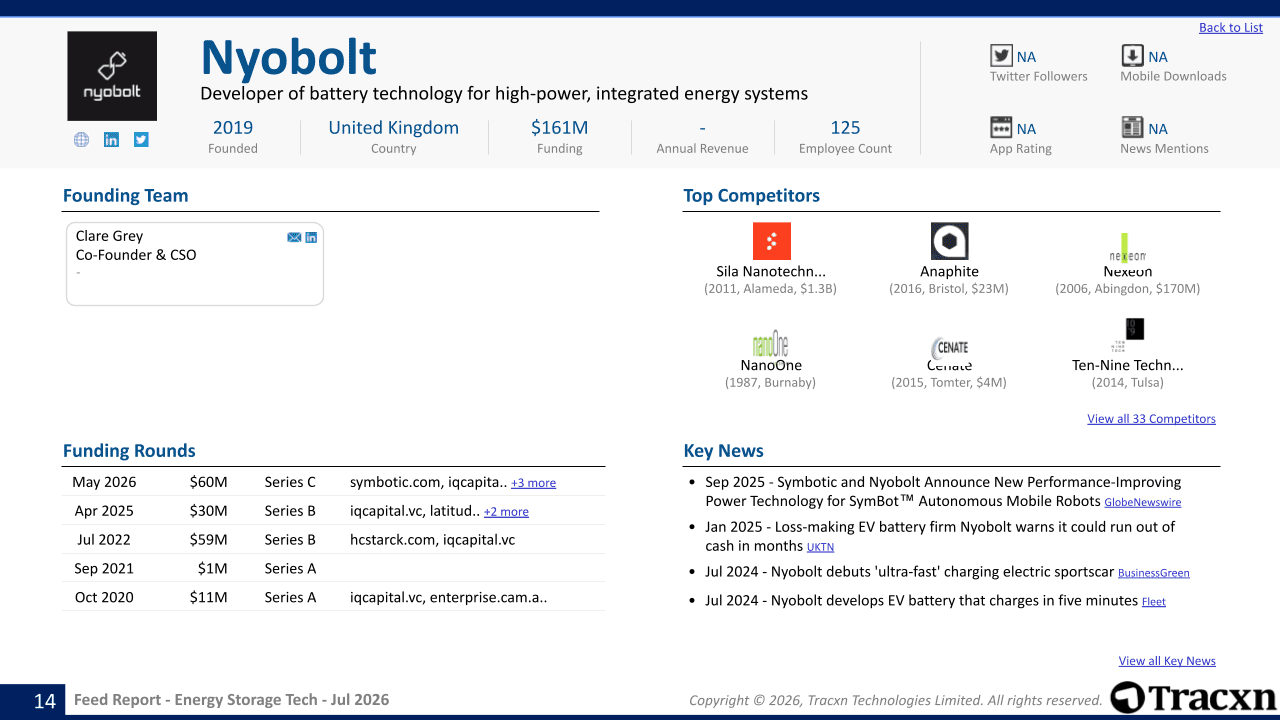Go back via Back to List link
This screenshot has height=720, width=1280.
1231,28
